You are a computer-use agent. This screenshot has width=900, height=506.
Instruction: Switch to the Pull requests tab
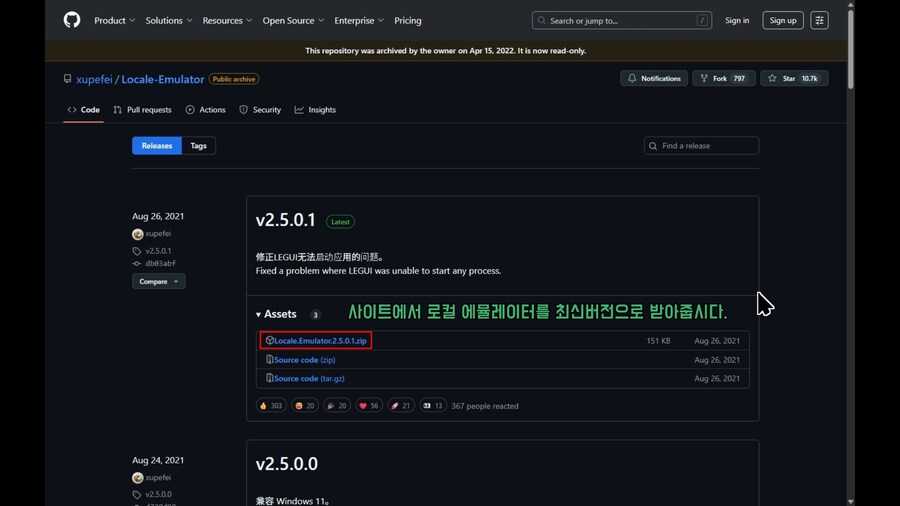[142, 110]
